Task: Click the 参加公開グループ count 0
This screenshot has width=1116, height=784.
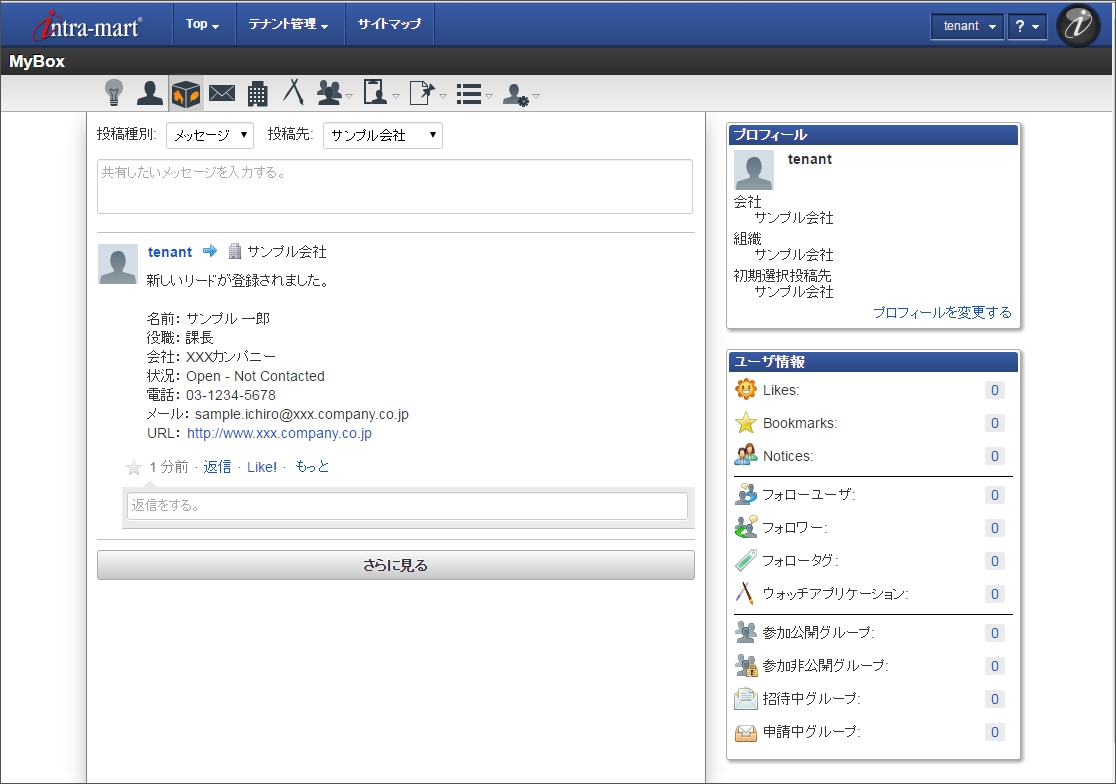Action: [995, 633]
